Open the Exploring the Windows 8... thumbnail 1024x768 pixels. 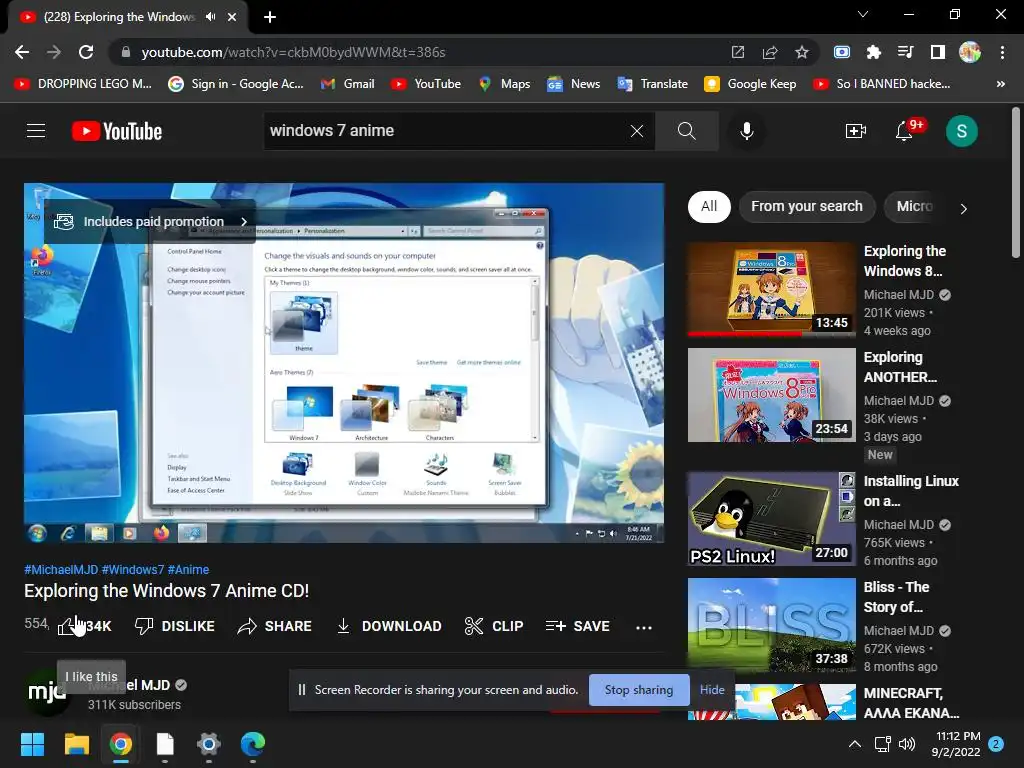click(771, 289)
